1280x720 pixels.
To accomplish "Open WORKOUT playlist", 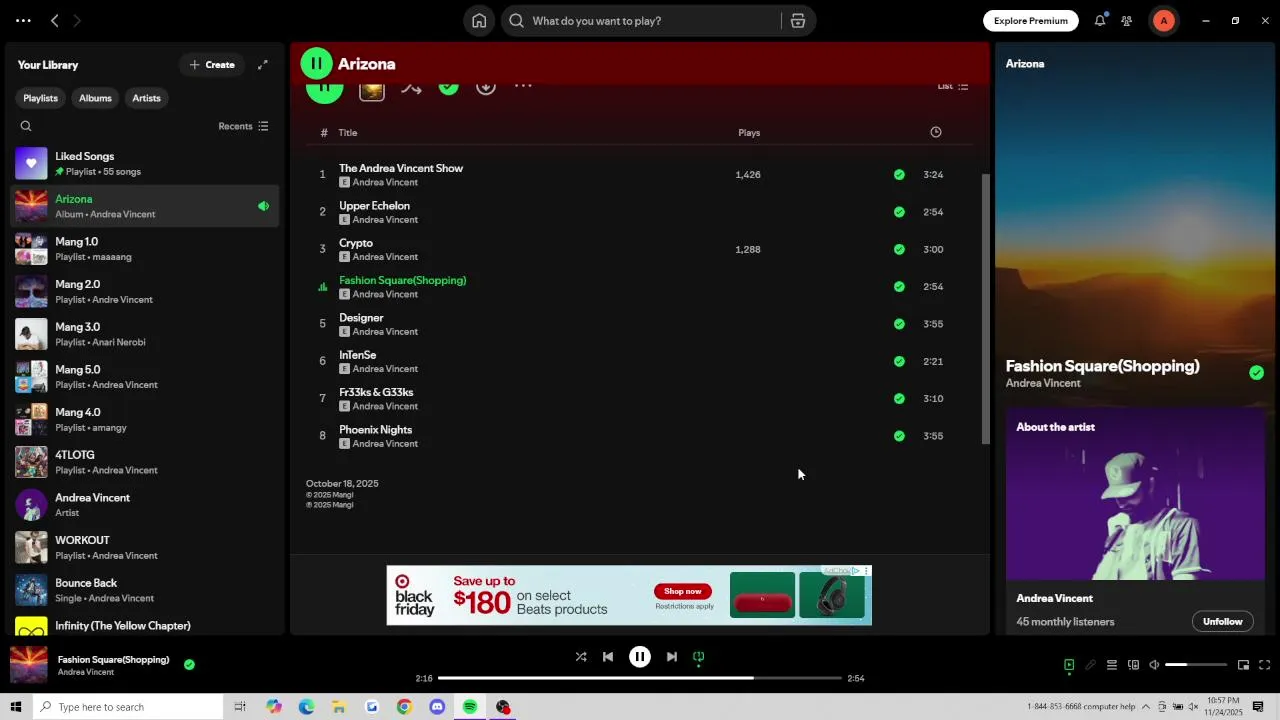I will [x=145, y=548].
